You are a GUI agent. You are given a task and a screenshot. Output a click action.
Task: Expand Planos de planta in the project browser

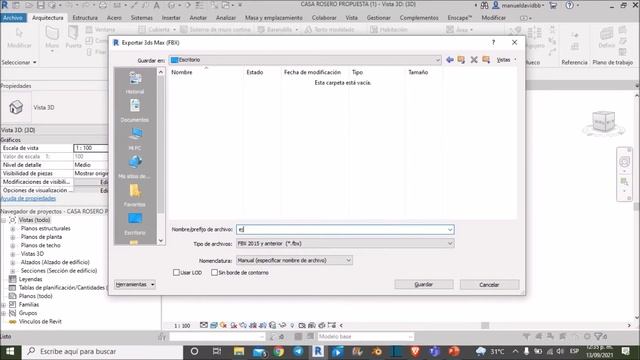pyautogui.click(x=13, y=237)
